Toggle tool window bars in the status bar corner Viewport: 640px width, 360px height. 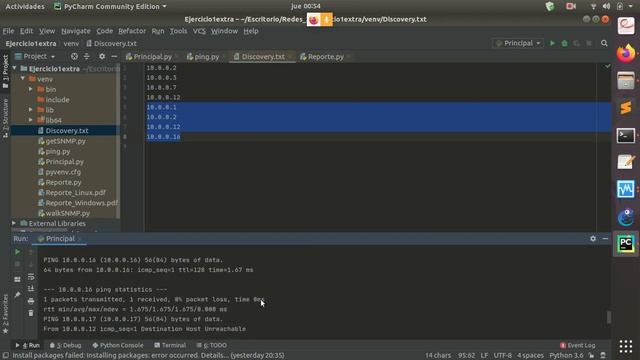pos(6,356)
